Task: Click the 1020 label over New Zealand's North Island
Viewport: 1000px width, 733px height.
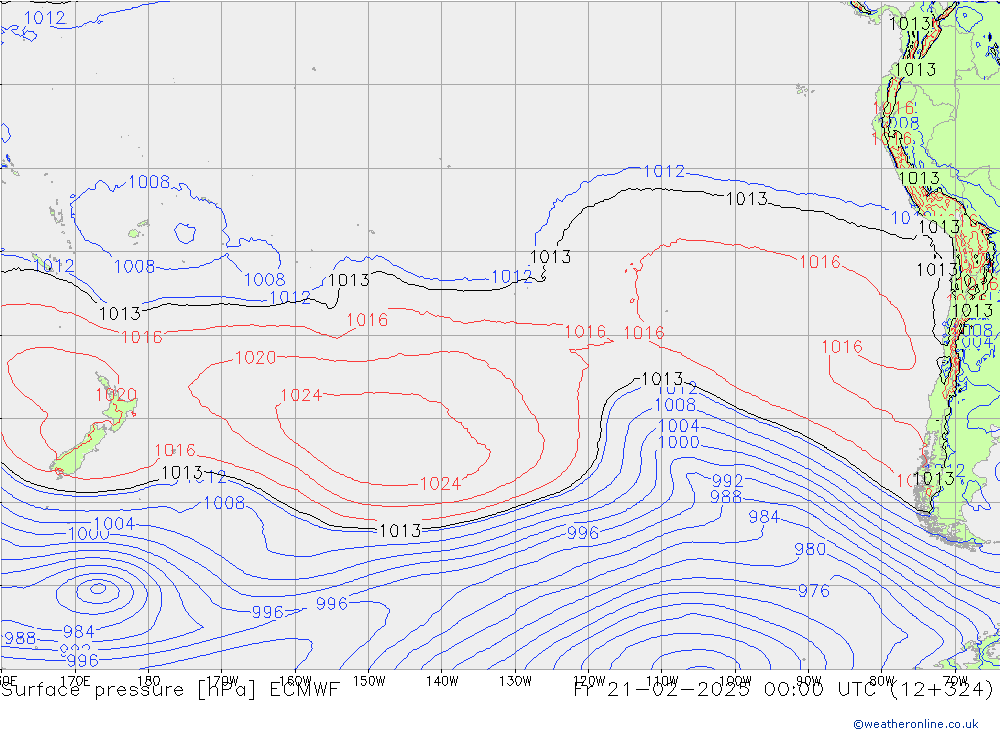Action: click(x=115, y=394)
